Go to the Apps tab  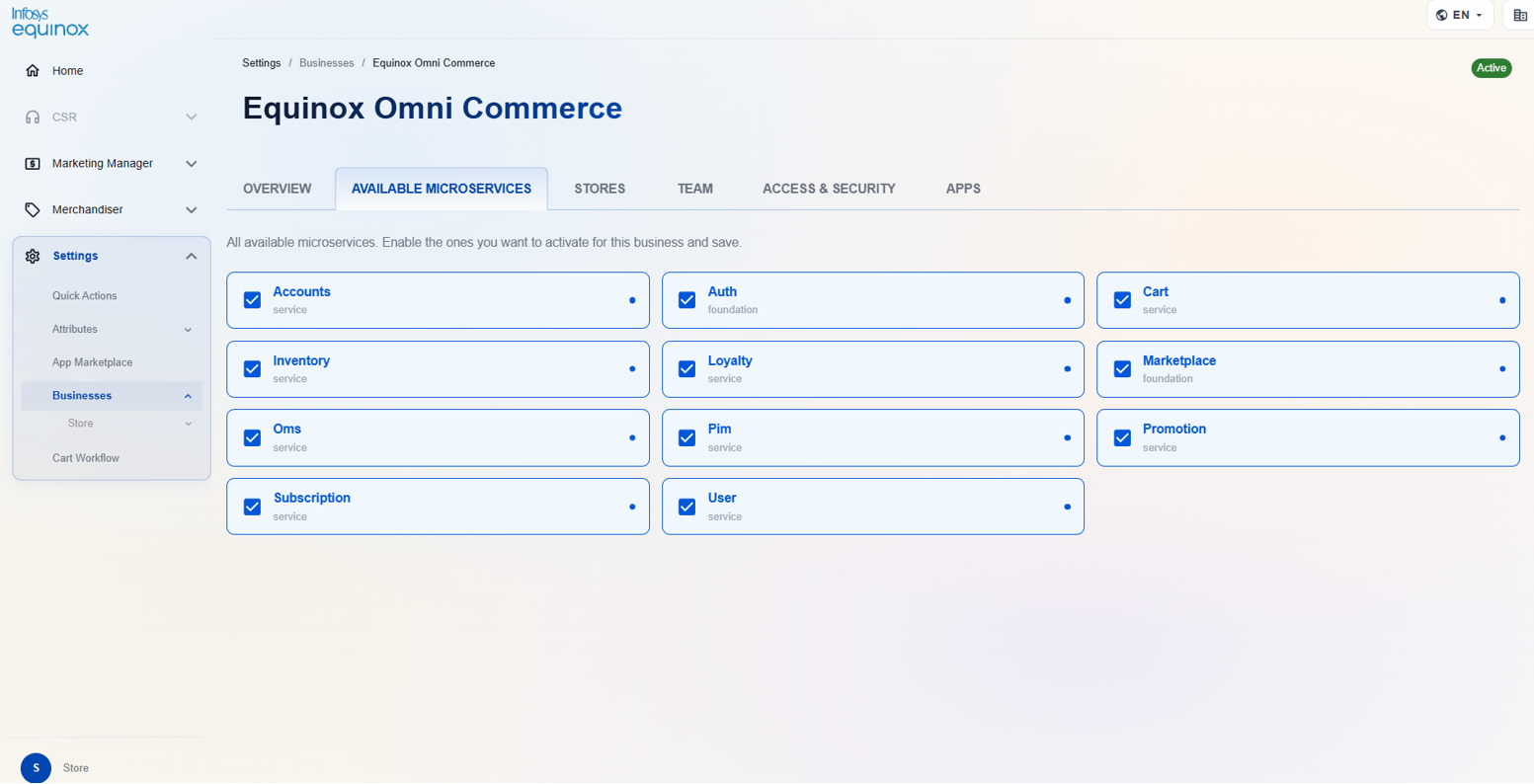pos(963,189)
